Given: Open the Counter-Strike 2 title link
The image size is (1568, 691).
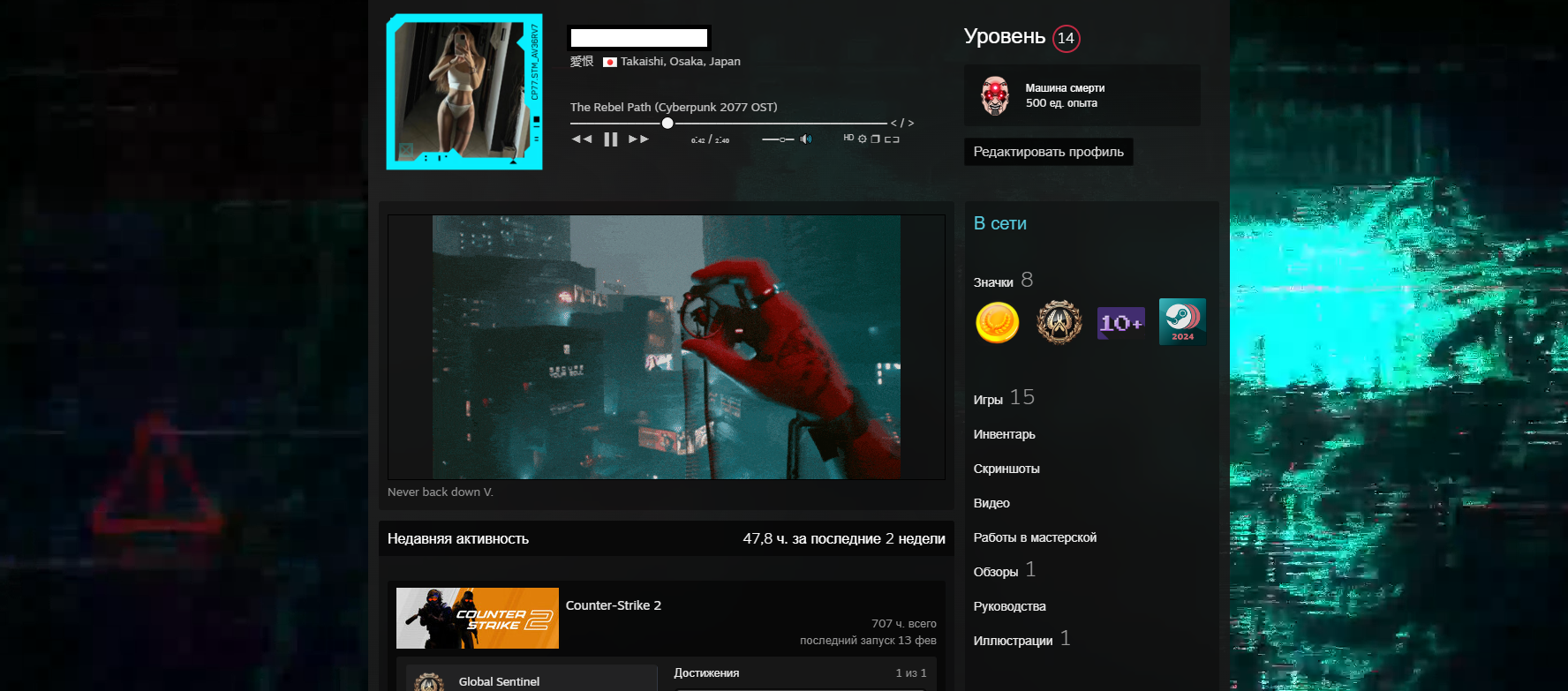Looking at the screenshot, I should (614, 605).
